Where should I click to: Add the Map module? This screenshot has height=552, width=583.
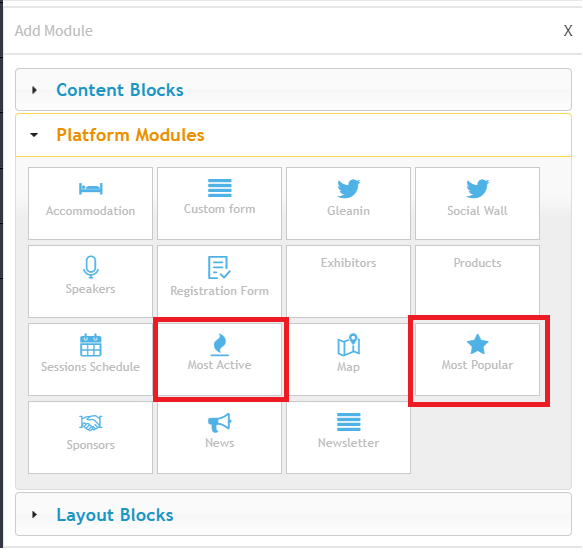point(348,359)
